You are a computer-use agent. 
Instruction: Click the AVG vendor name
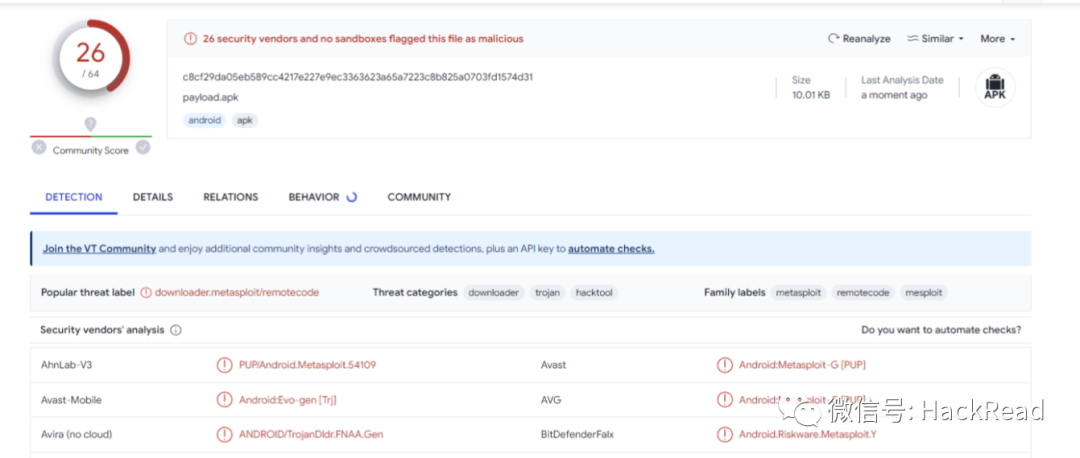click(x=552, y=400)
